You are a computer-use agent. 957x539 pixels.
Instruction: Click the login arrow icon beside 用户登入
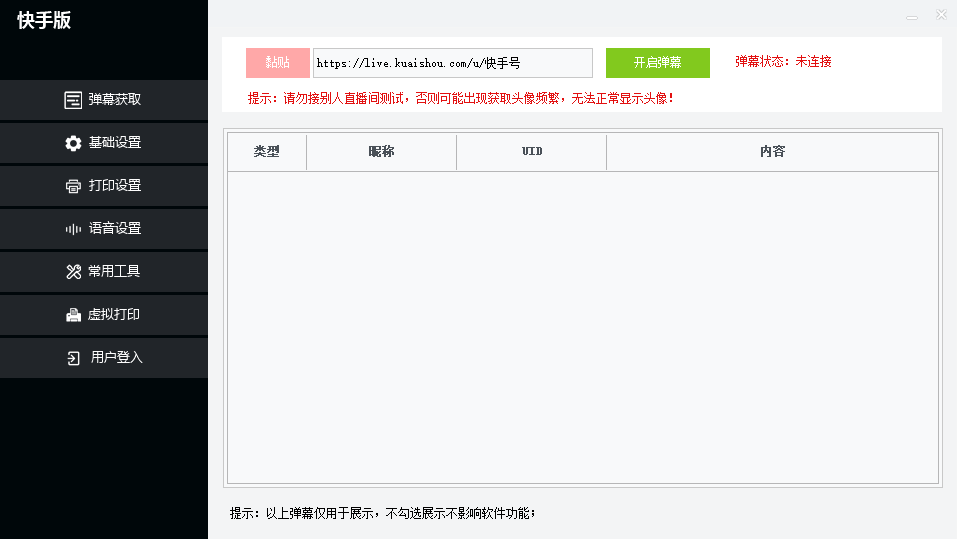click(73, 358)
